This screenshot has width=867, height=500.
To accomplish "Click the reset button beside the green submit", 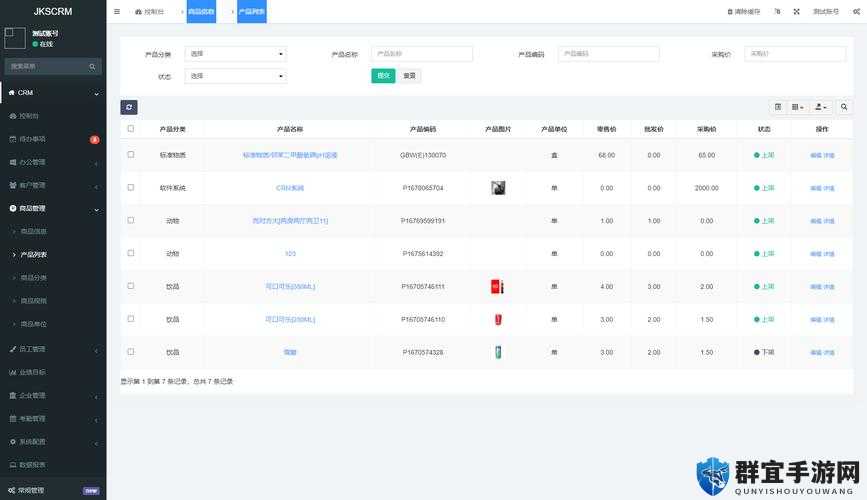I will (409, 76).
